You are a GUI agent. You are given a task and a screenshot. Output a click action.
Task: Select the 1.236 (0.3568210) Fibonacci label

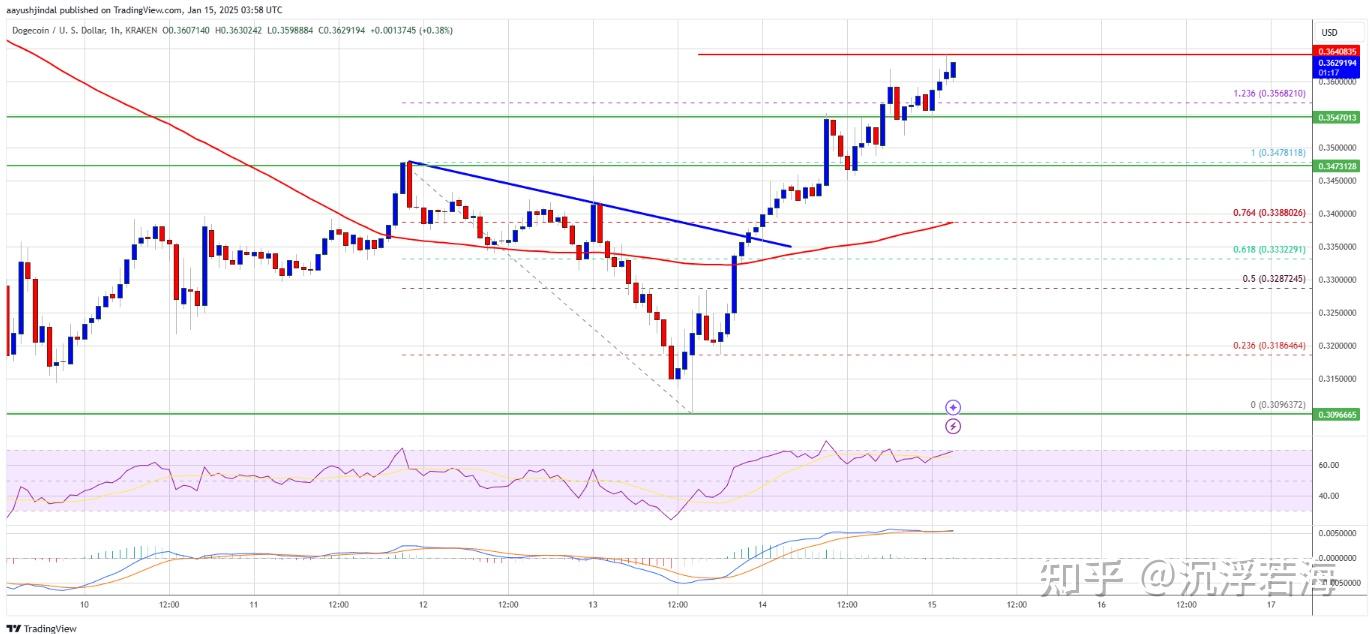click(x=1270, y=94)
